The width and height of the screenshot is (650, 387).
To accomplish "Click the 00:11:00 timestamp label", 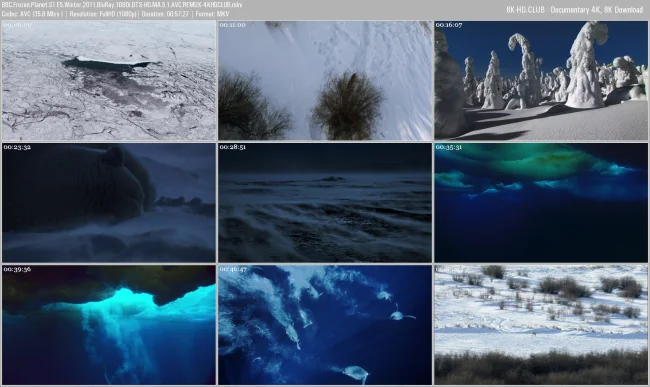I will click(x=233, y=25).
